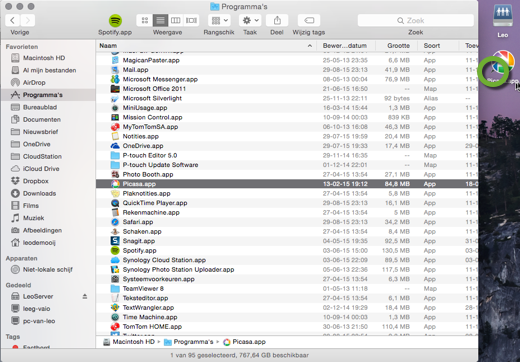This screenshot has height=362, width=520.
Task: Click Macintosh HD in the path bar
Action: coord(129,342)
